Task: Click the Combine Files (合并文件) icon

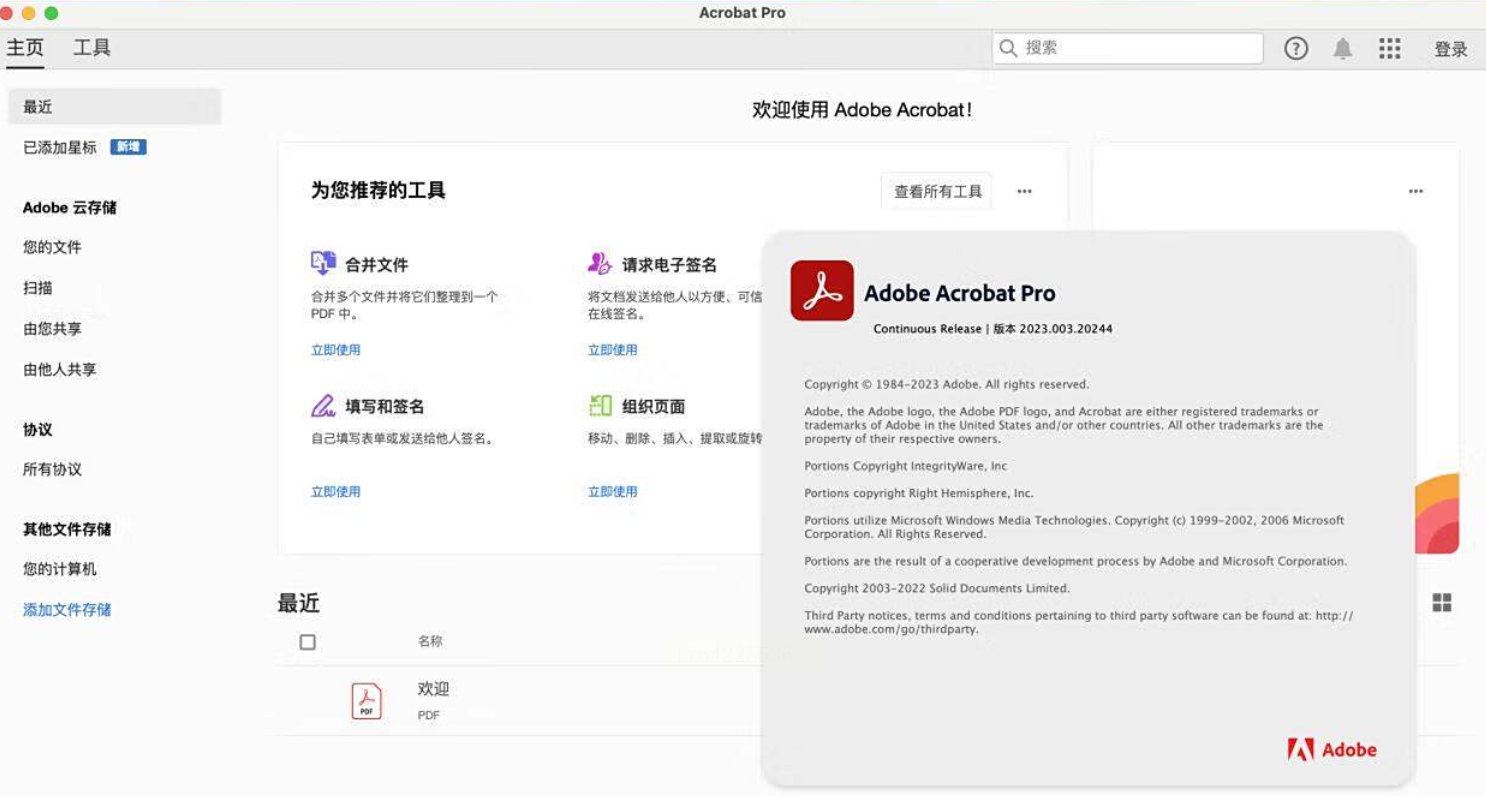Action: (323, 264)
